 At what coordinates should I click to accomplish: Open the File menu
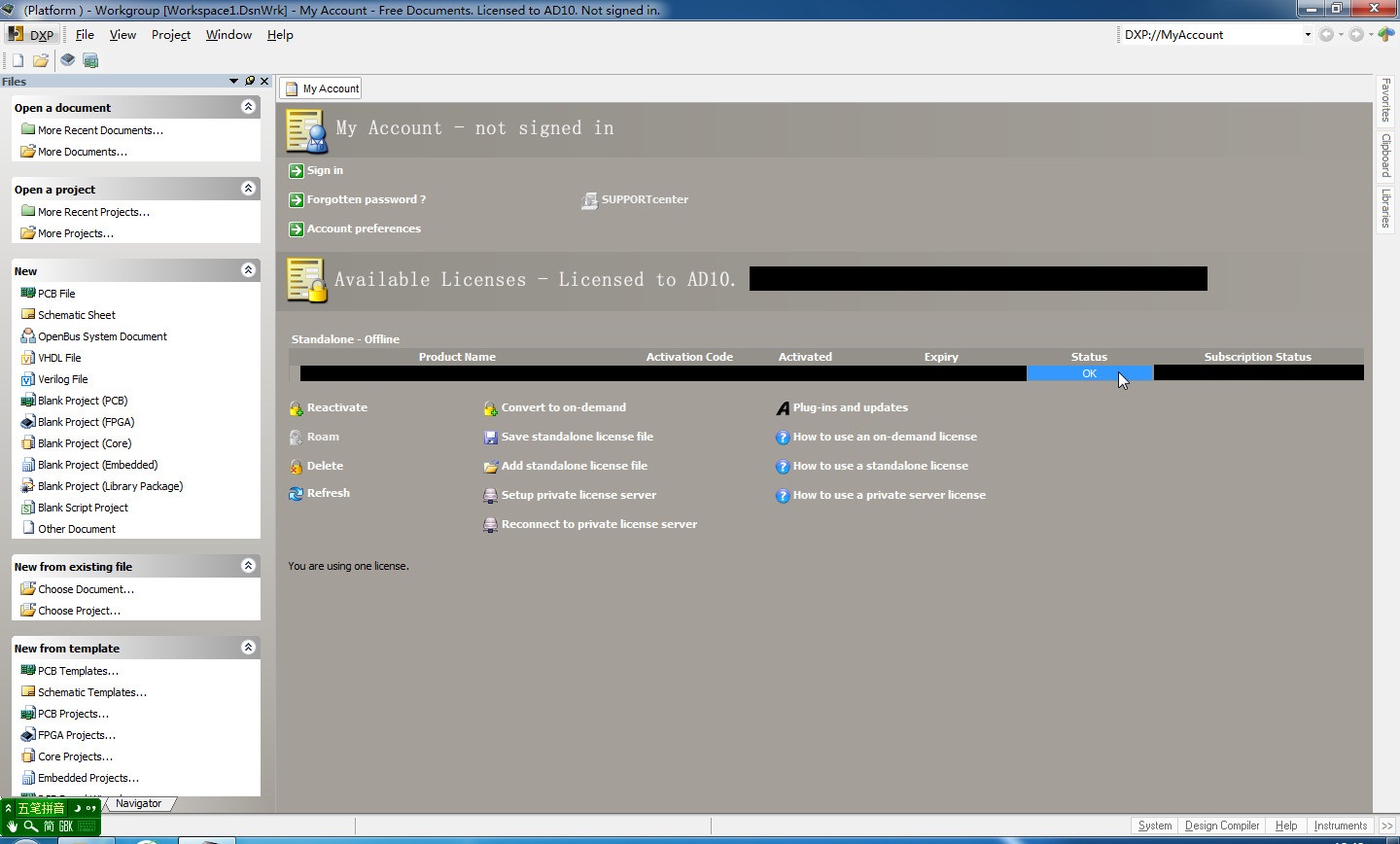(85, 34)
